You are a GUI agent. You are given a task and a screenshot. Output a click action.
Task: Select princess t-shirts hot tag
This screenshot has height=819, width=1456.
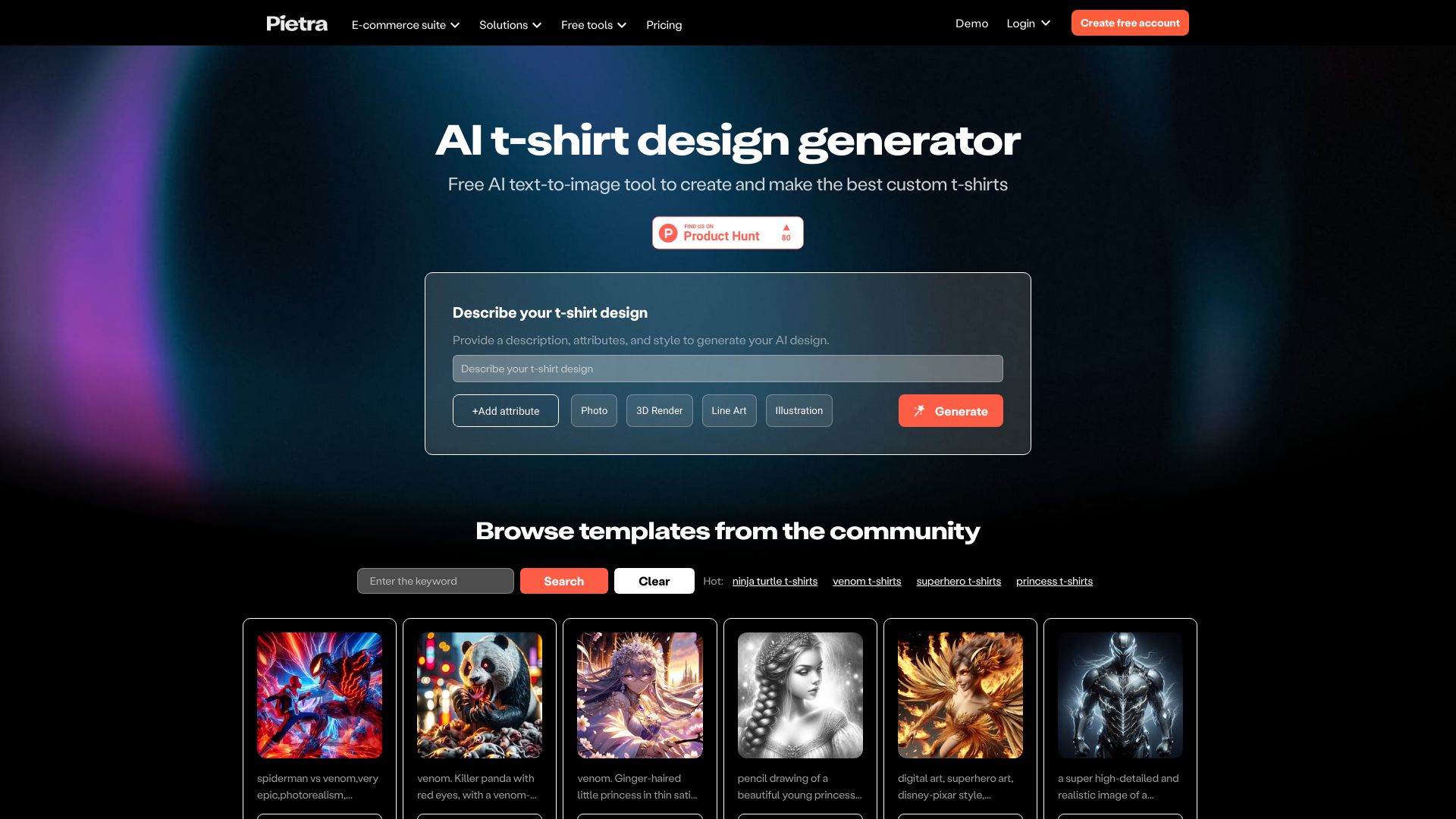pyautogui.click(x=1054, y=580)
